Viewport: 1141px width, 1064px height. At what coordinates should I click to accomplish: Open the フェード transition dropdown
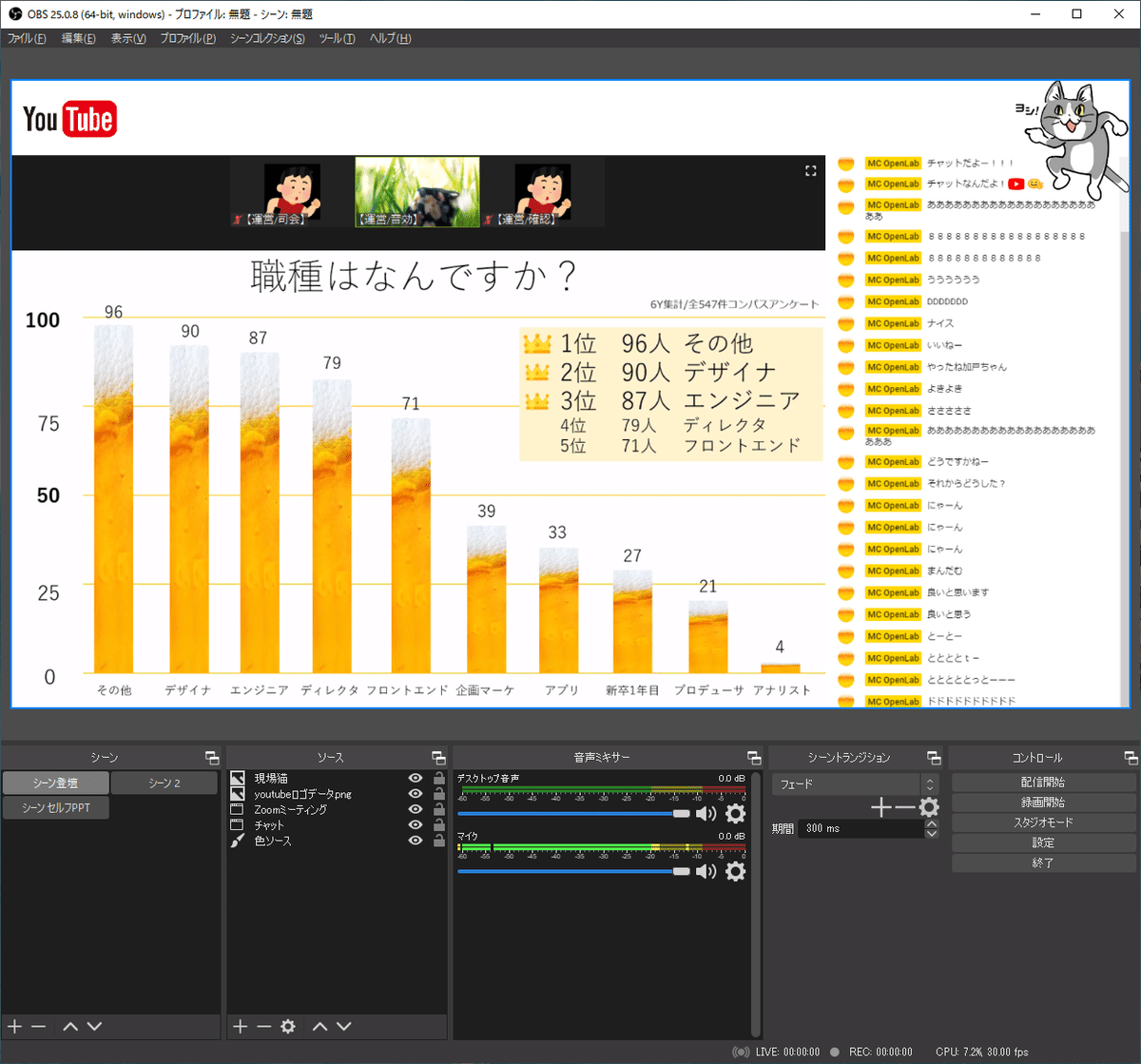pyautogui.click(x=855, y=784)
